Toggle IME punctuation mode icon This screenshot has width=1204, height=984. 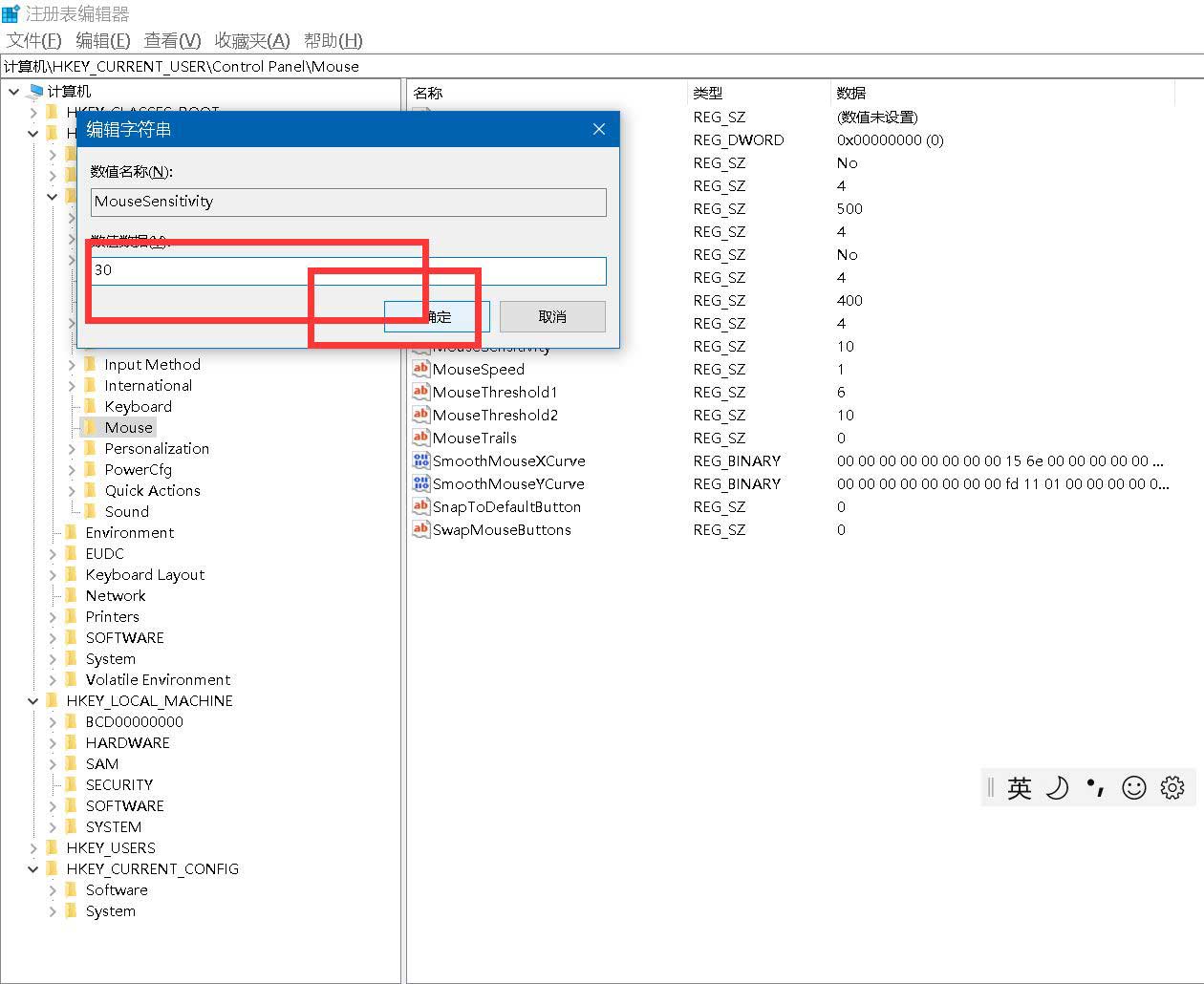(1095, 788)
